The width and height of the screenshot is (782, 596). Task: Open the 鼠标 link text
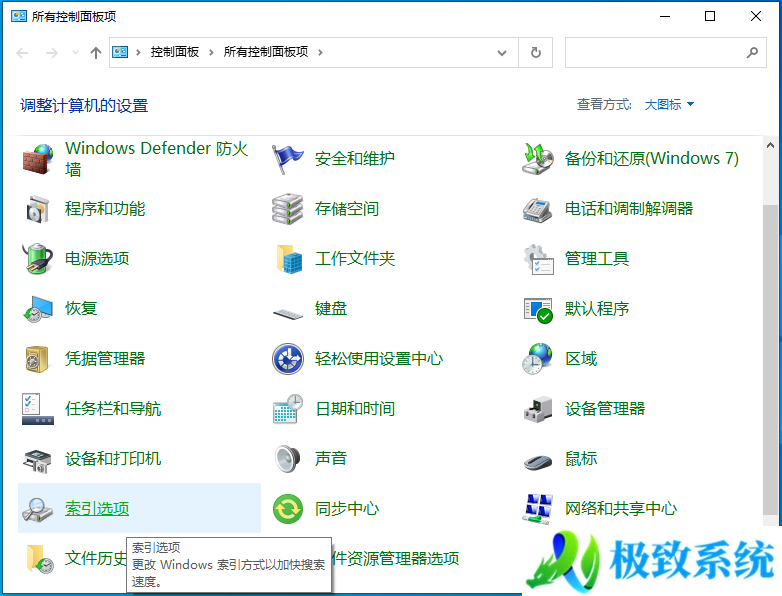point(581,458)
